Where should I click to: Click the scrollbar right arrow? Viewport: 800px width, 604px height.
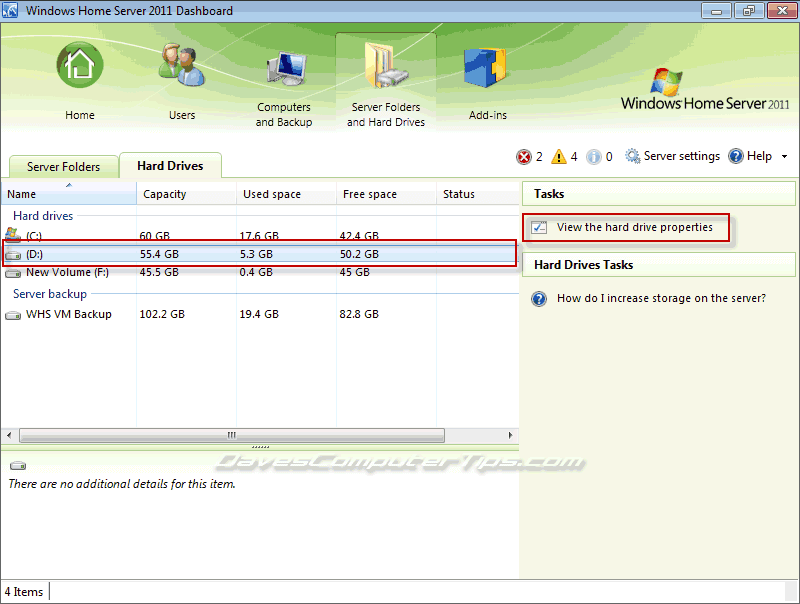coord(510,435)
